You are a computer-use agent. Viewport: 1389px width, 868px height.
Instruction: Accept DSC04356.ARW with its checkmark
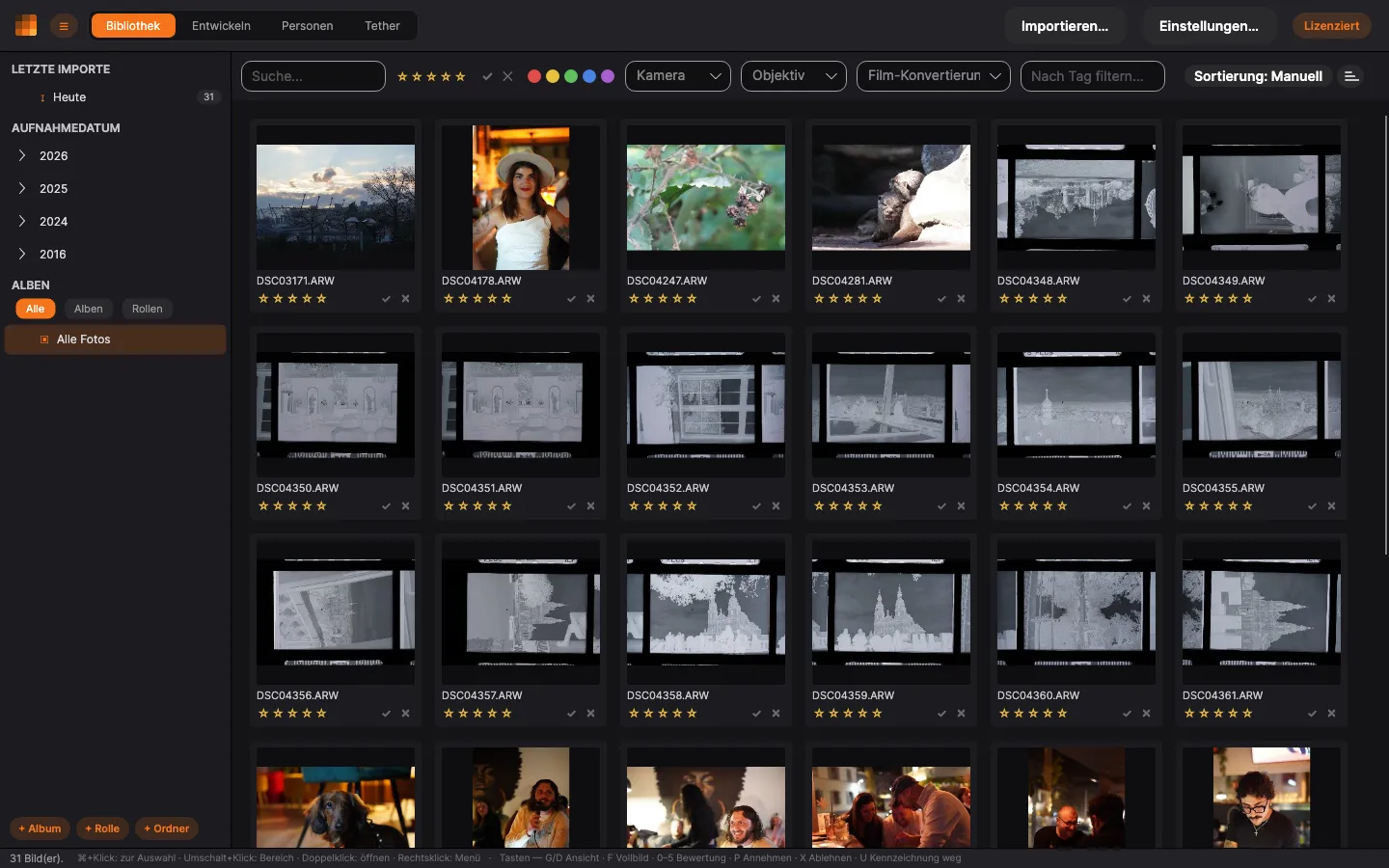(386, 714)
